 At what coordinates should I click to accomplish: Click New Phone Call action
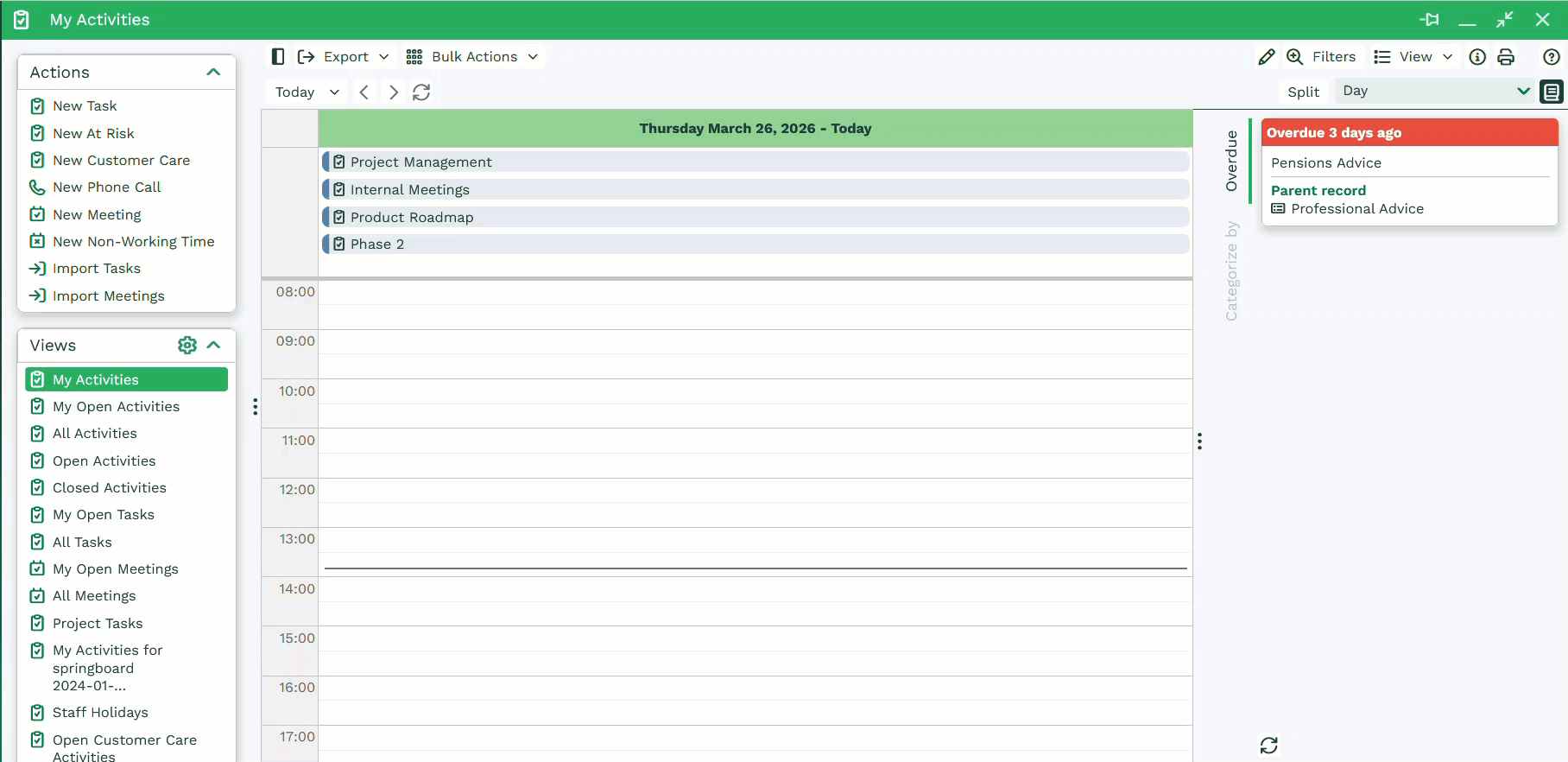[x=106, y=187]
